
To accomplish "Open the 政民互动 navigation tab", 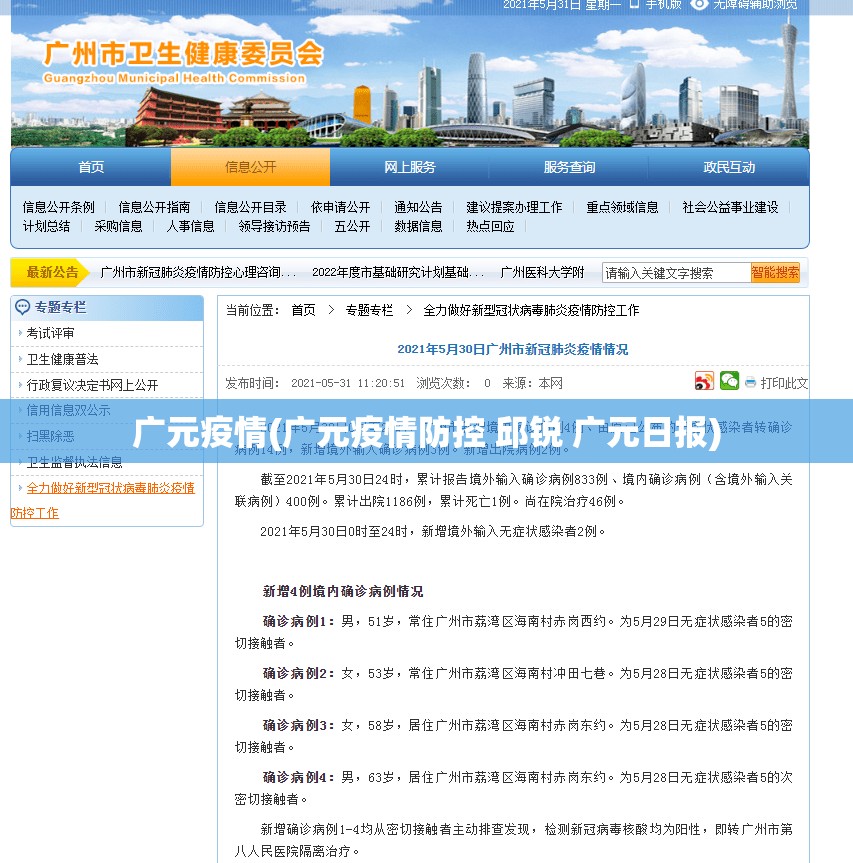I will [729, 167].
